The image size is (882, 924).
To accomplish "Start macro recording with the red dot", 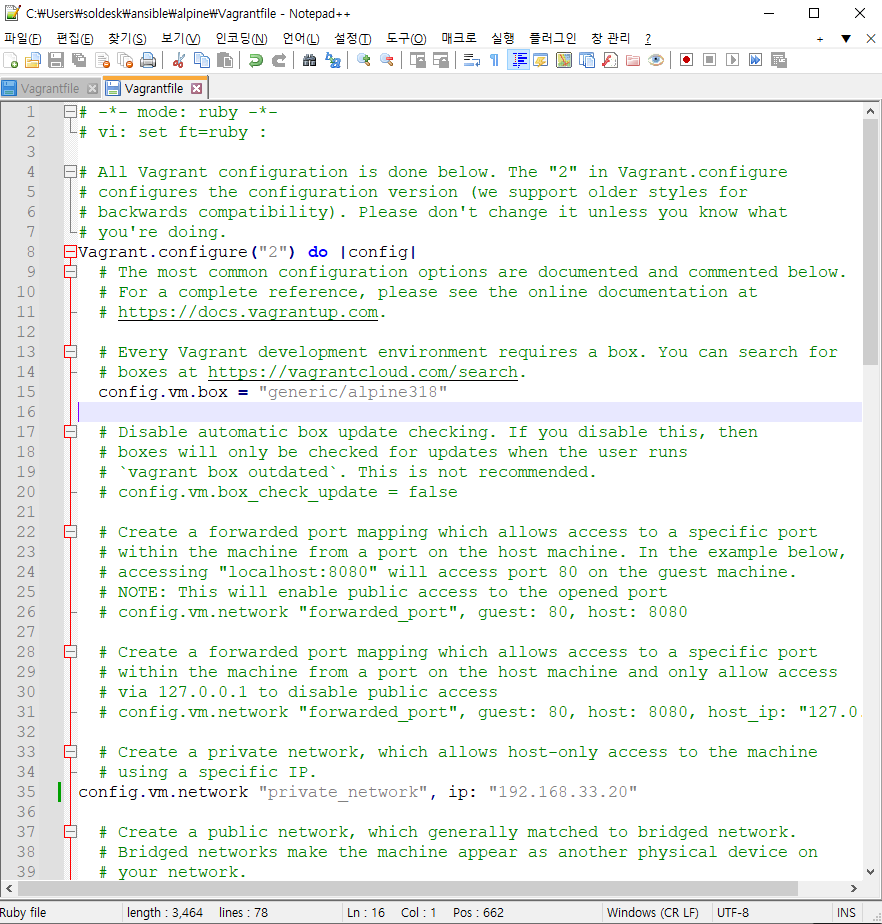I will pos(686,60).
